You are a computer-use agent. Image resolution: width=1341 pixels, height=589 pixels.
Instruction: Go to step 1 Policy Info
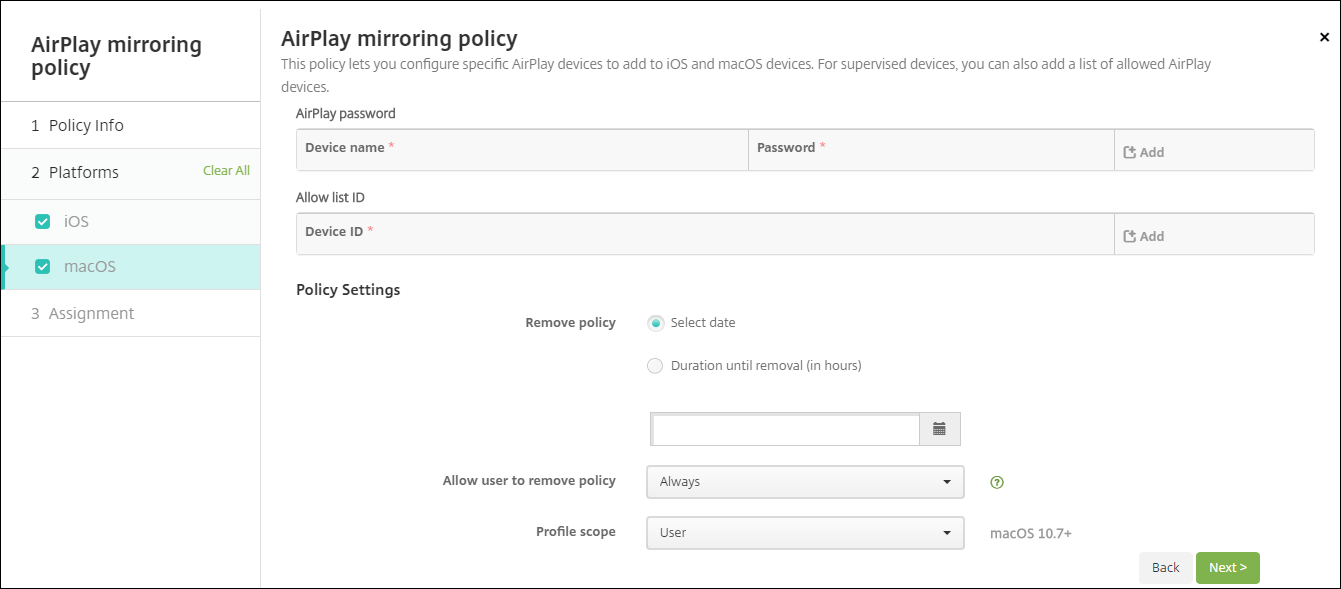click(x=86, y=126)
